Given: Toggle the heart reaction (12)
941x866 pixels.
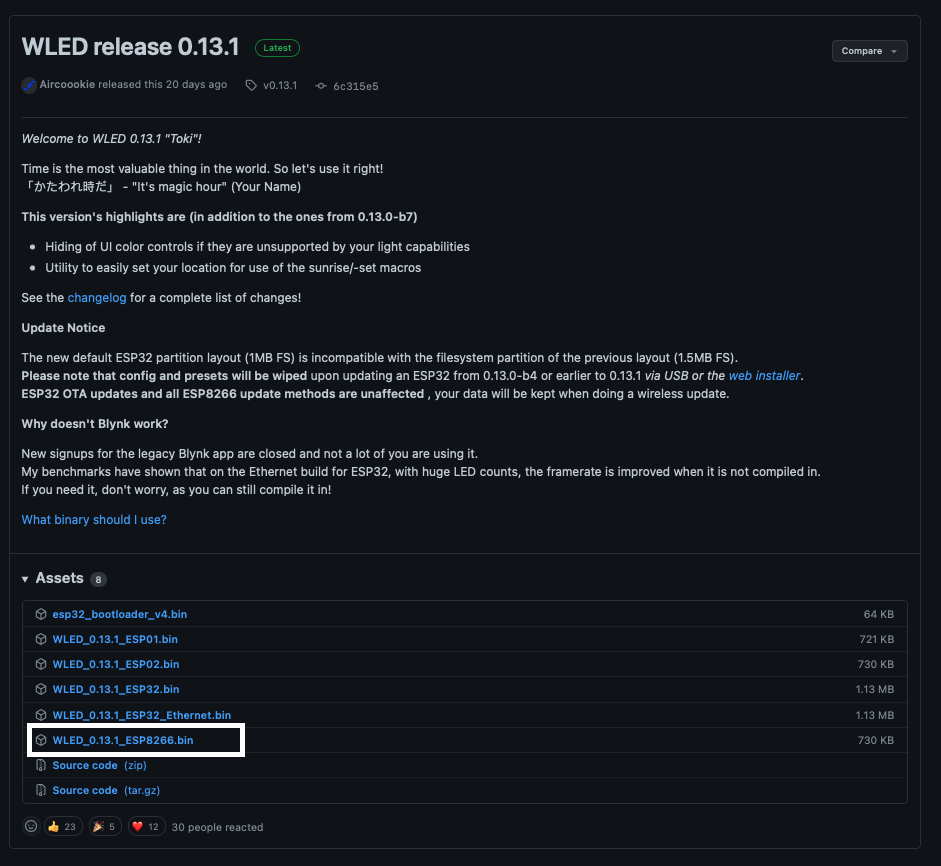Looking at the screenshot, I should (146, 826).
